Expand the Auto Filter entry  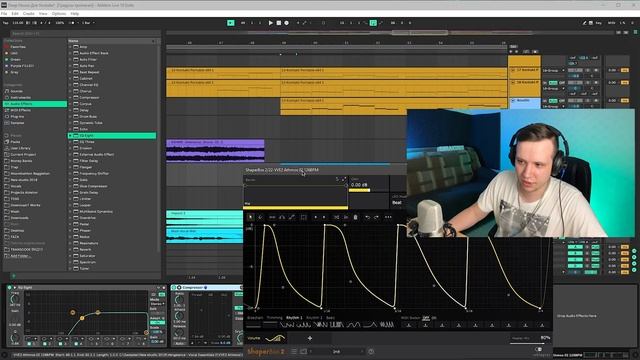pyautogui.click(x=70, y=60)
